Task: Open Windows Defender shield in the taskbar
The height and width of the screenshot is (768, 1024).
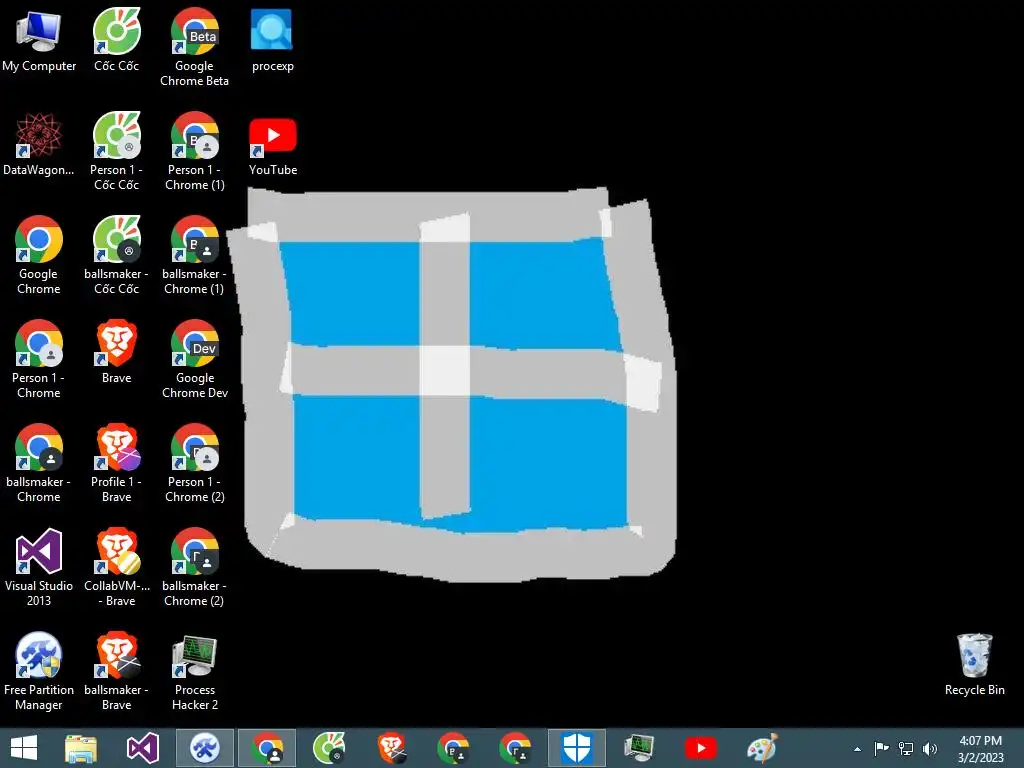Action: click(x=577, y=748)
